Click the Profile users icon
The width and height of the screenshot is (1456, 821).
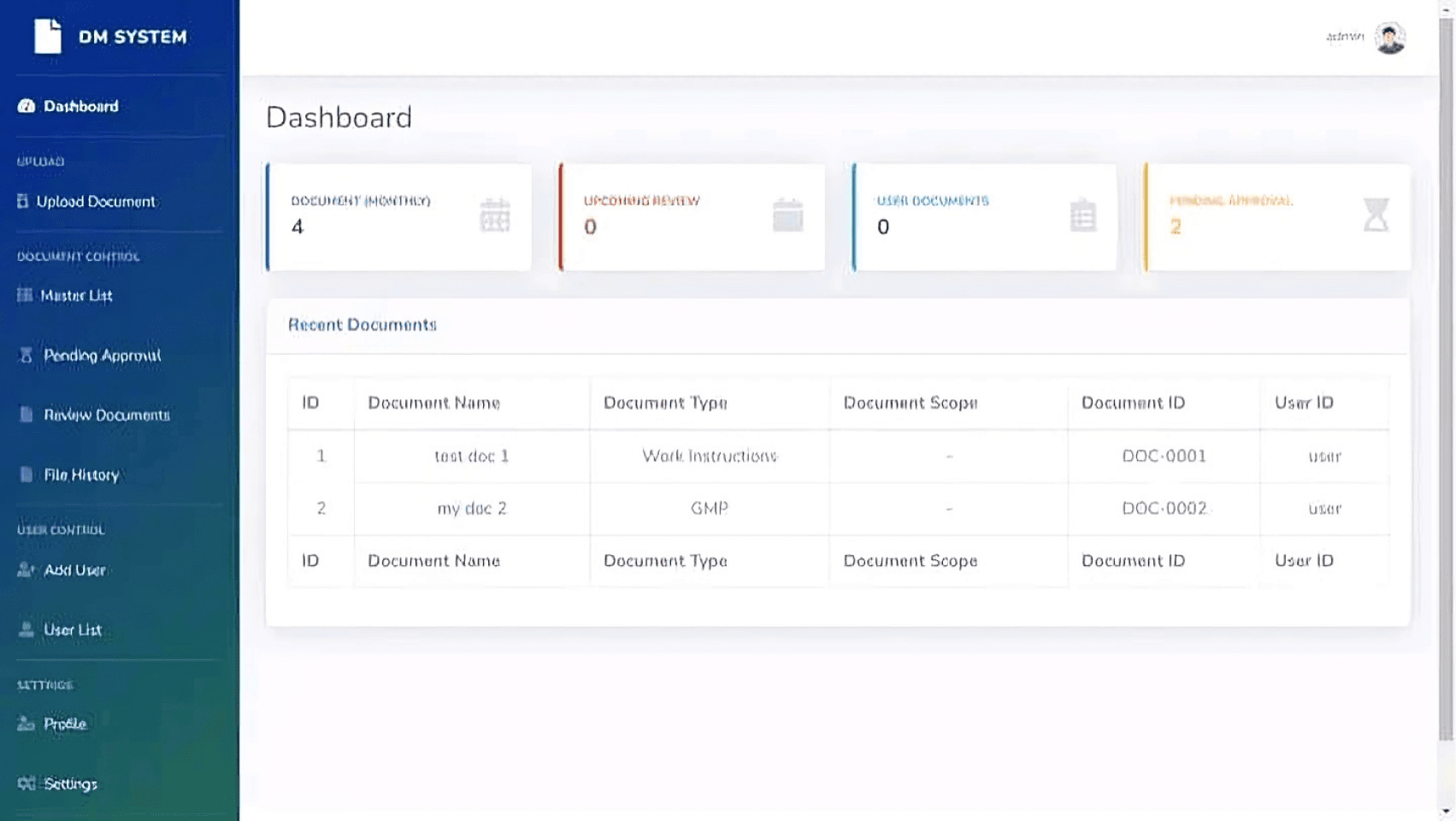coord(27,724)
